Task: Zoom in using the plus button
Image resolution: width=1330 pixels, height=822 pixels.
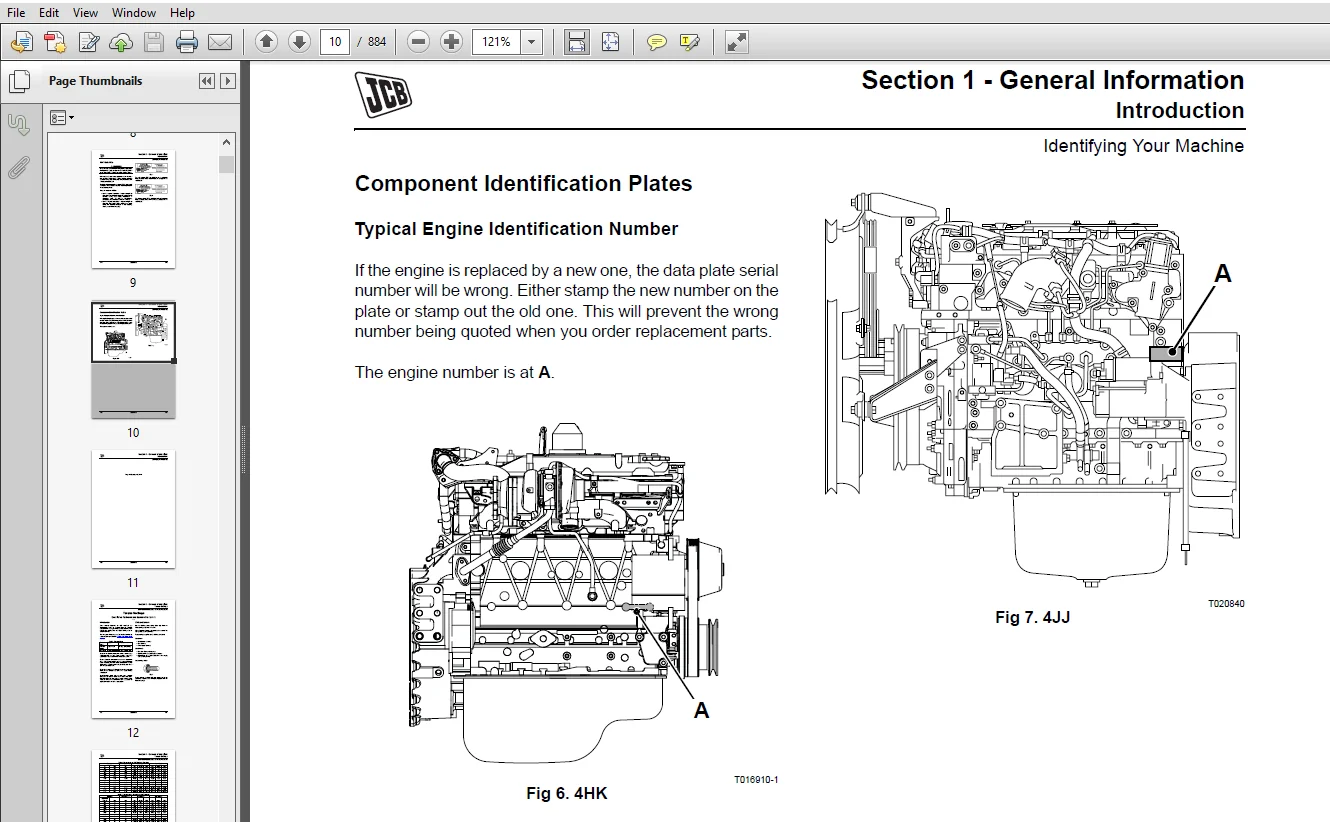Action: (x=452, y=42)
